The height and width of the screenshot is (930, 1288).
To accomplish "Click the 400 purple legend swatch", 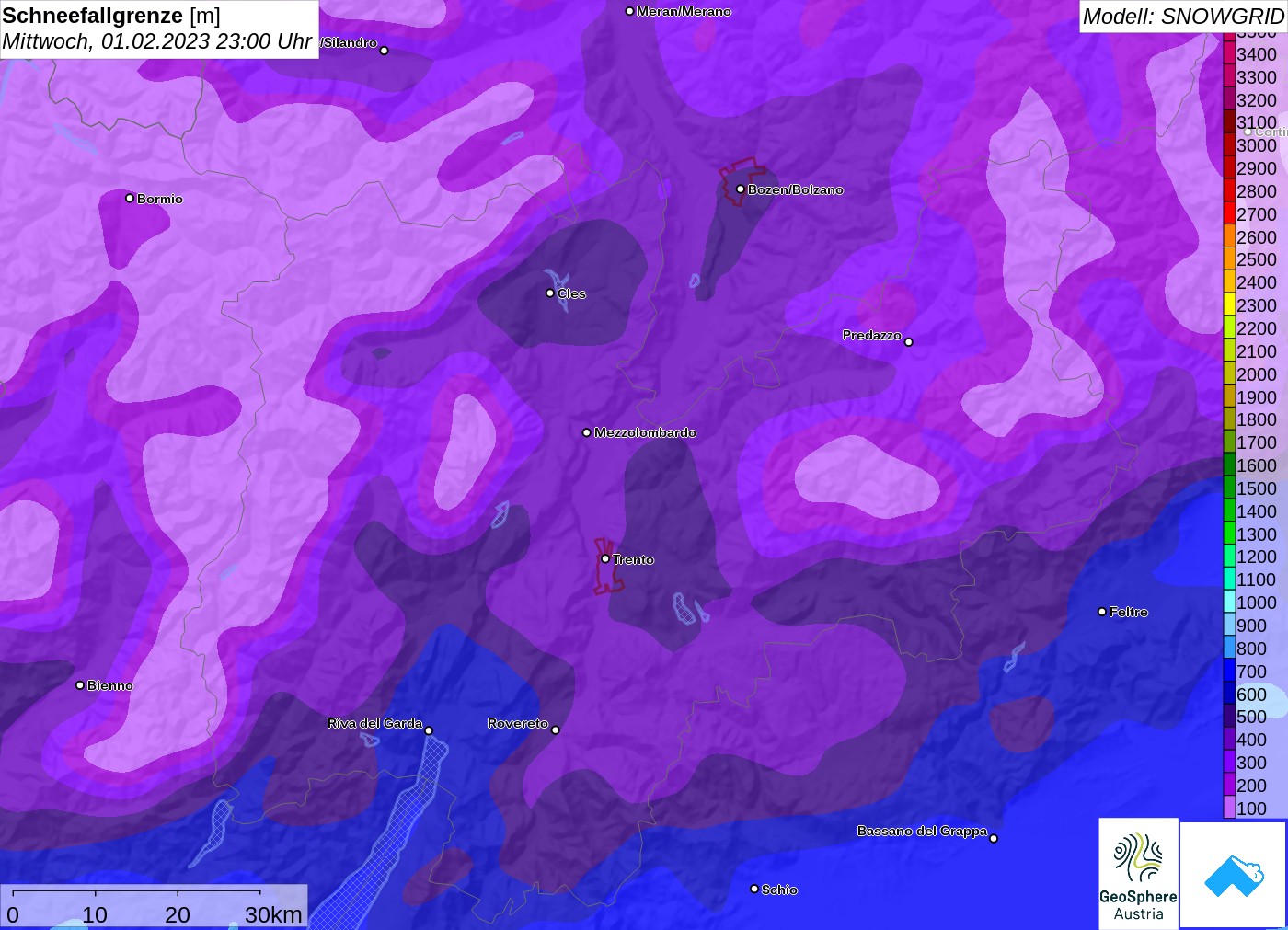I will point(1229,740).
